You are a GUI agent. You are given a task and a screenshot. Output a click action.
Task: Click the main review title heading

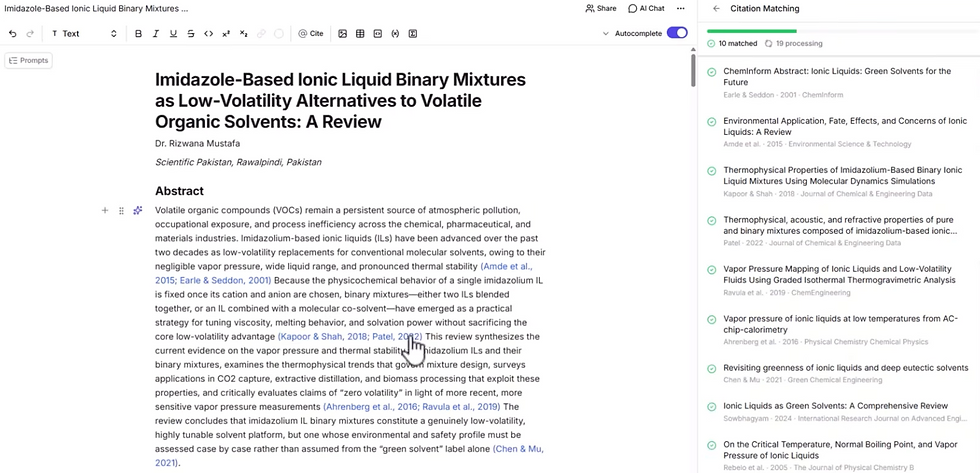[341, 101]
